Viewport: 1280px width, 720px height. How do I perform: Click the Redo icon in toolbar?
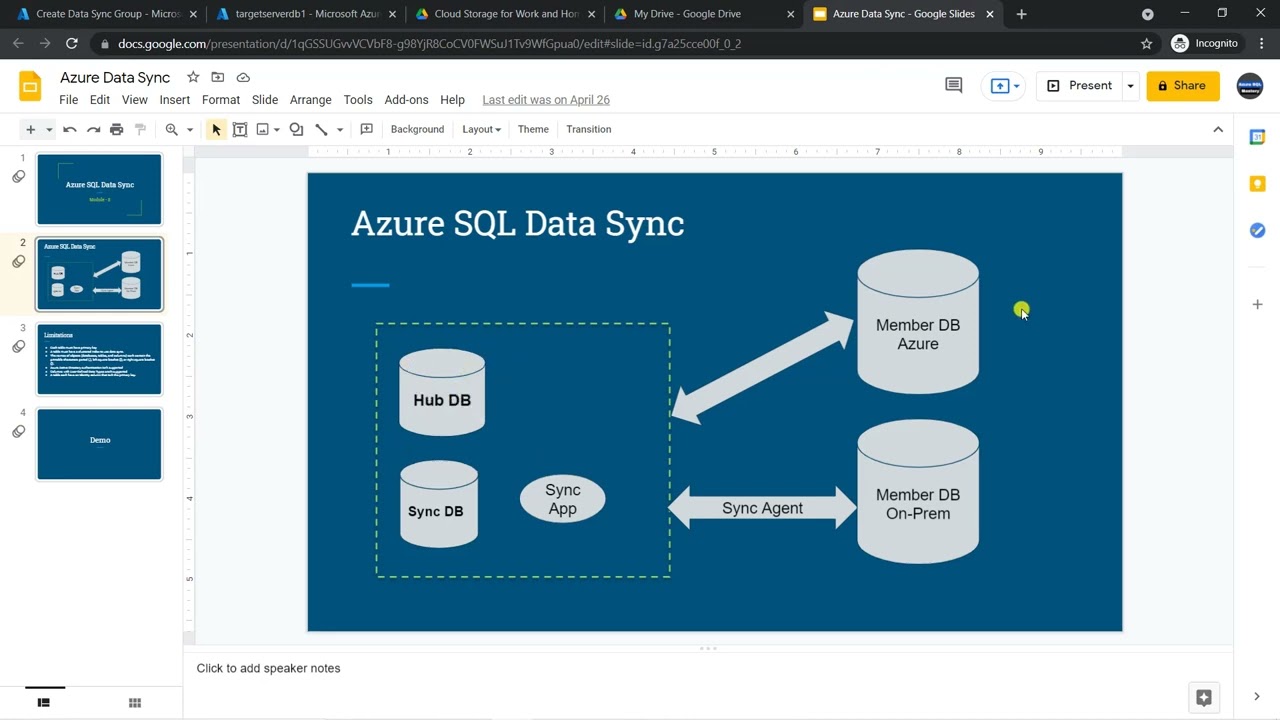pos(93,129)
